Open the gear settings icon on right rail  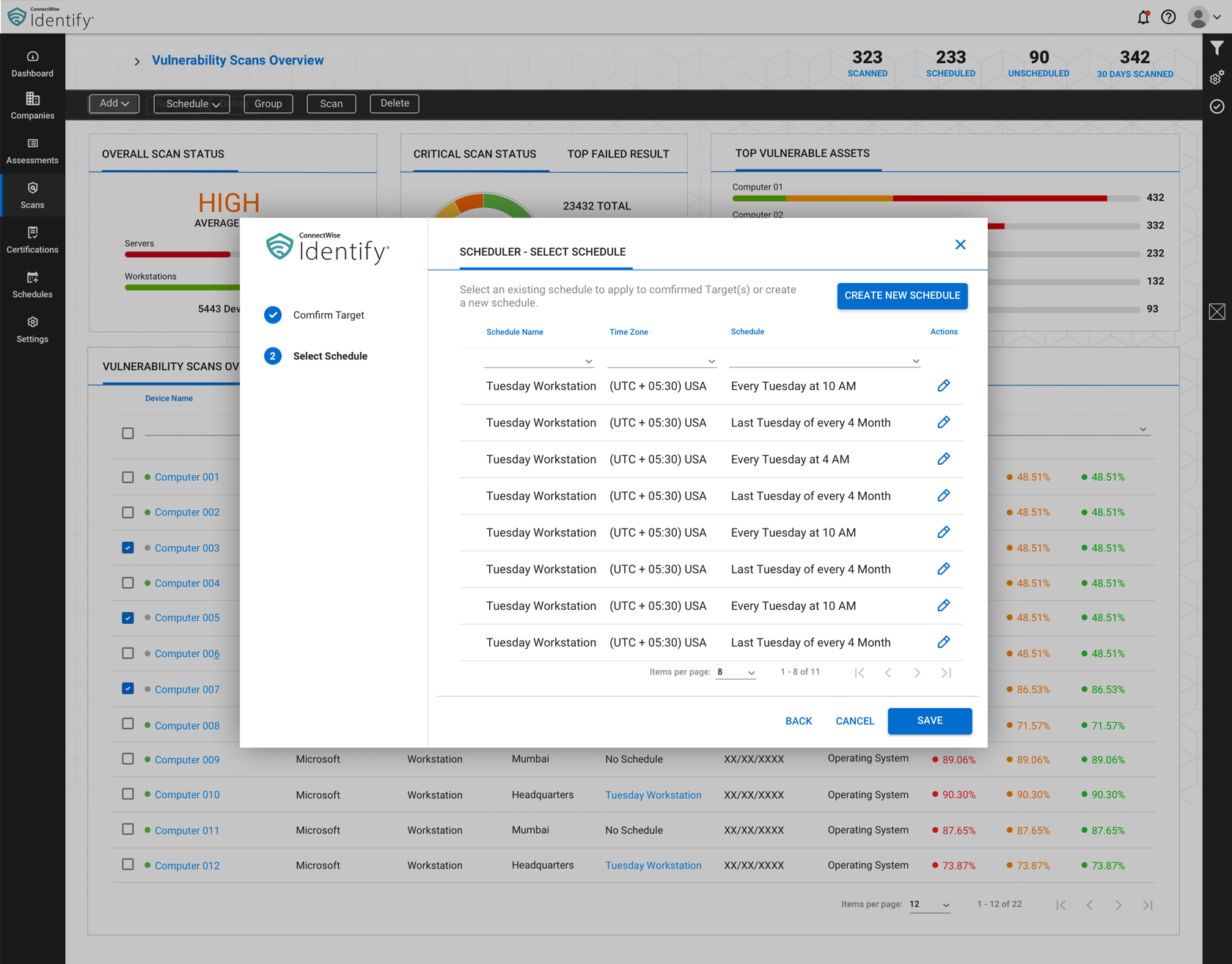point(1217,78)
